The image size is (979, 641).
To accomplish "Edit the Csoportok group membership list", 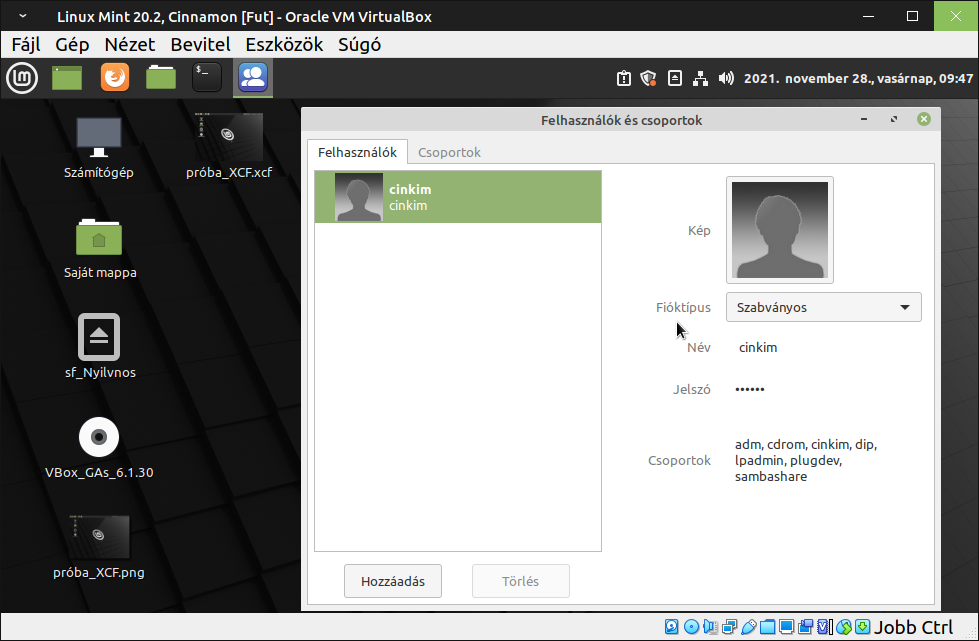I will point(806,461).
